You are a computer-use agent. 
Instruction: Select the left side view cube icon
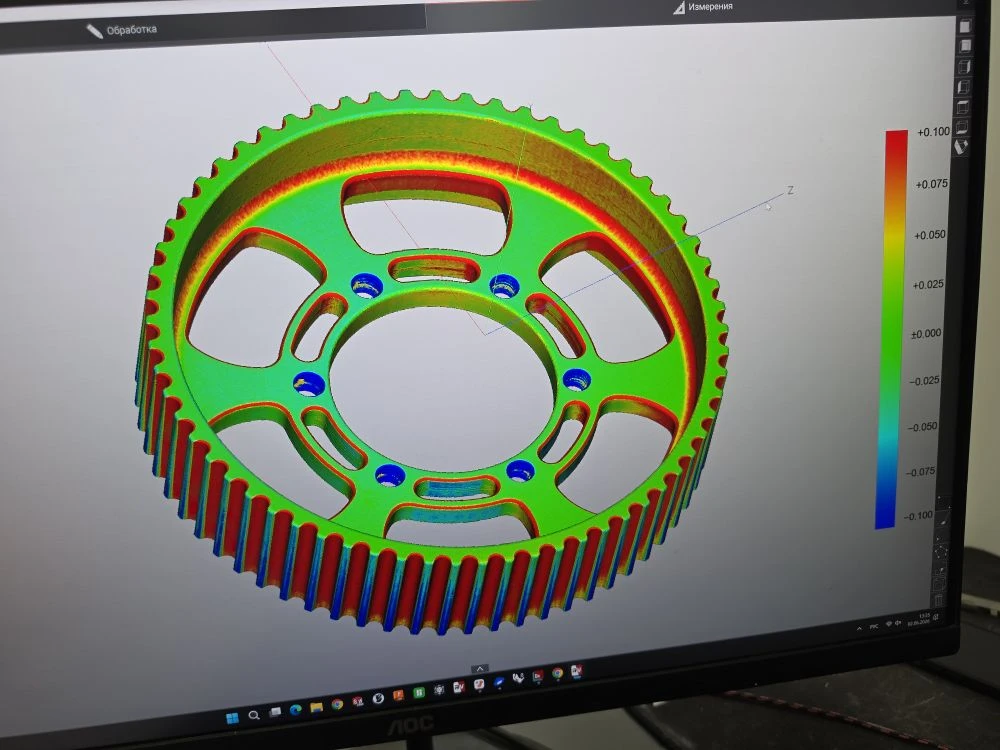(x=963, y=87)
